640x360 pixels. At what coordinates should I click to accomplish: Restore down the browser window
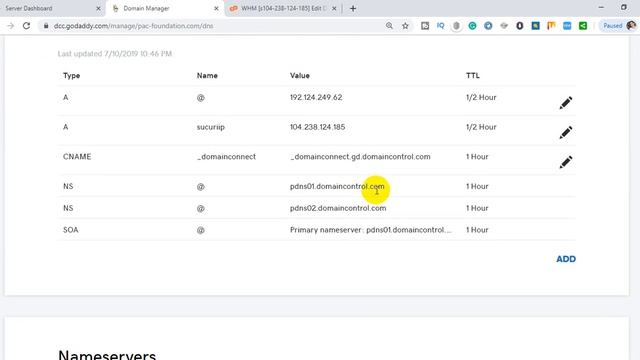coord(624,7)
